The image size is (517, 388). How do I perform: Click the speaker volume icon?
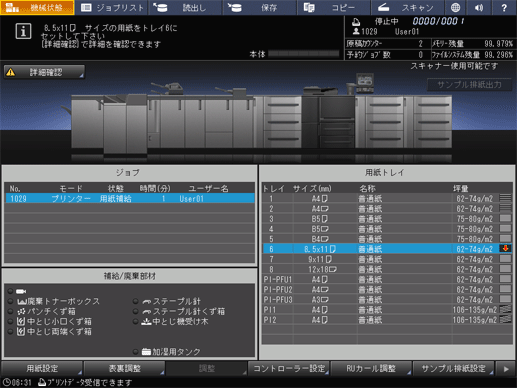coord(479,7)
